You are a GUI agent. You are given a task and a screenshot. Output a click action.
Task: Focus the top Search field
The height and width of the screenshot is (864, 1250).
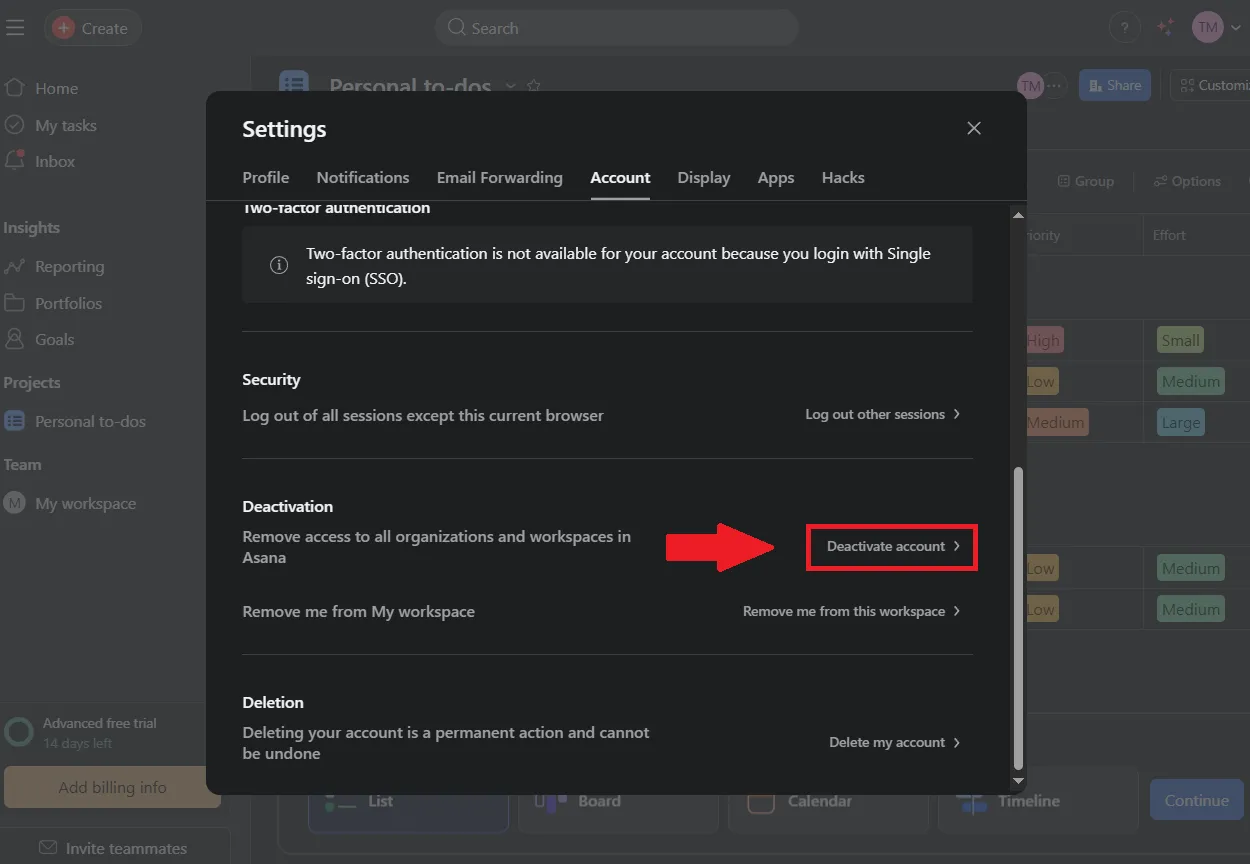click(616, 28)
